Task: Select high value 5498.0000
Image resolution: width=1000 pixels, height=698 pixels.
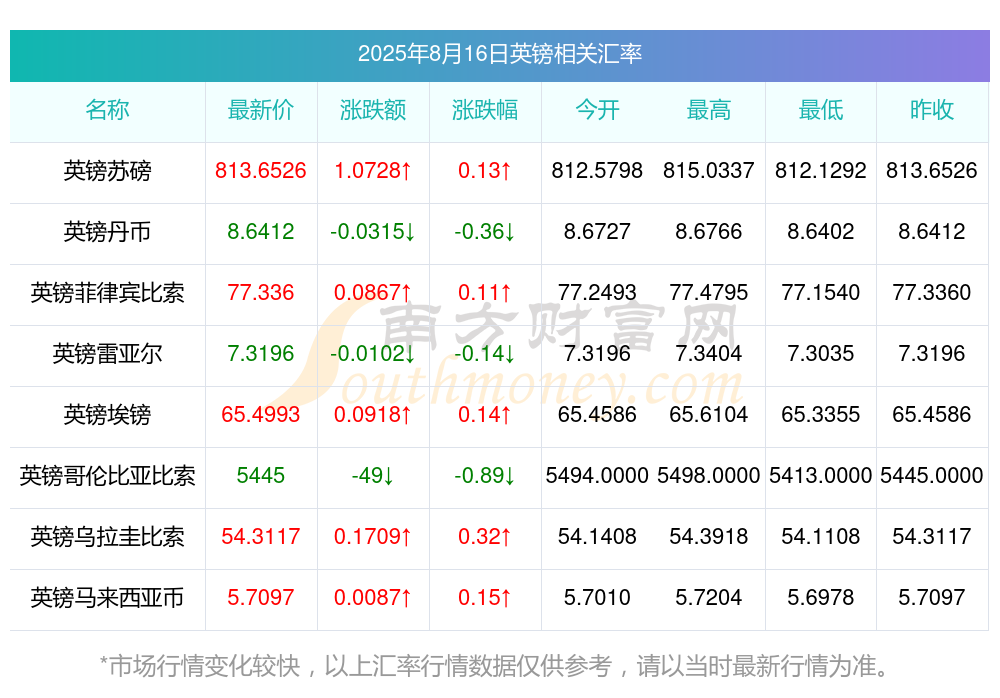Action: 709,476
